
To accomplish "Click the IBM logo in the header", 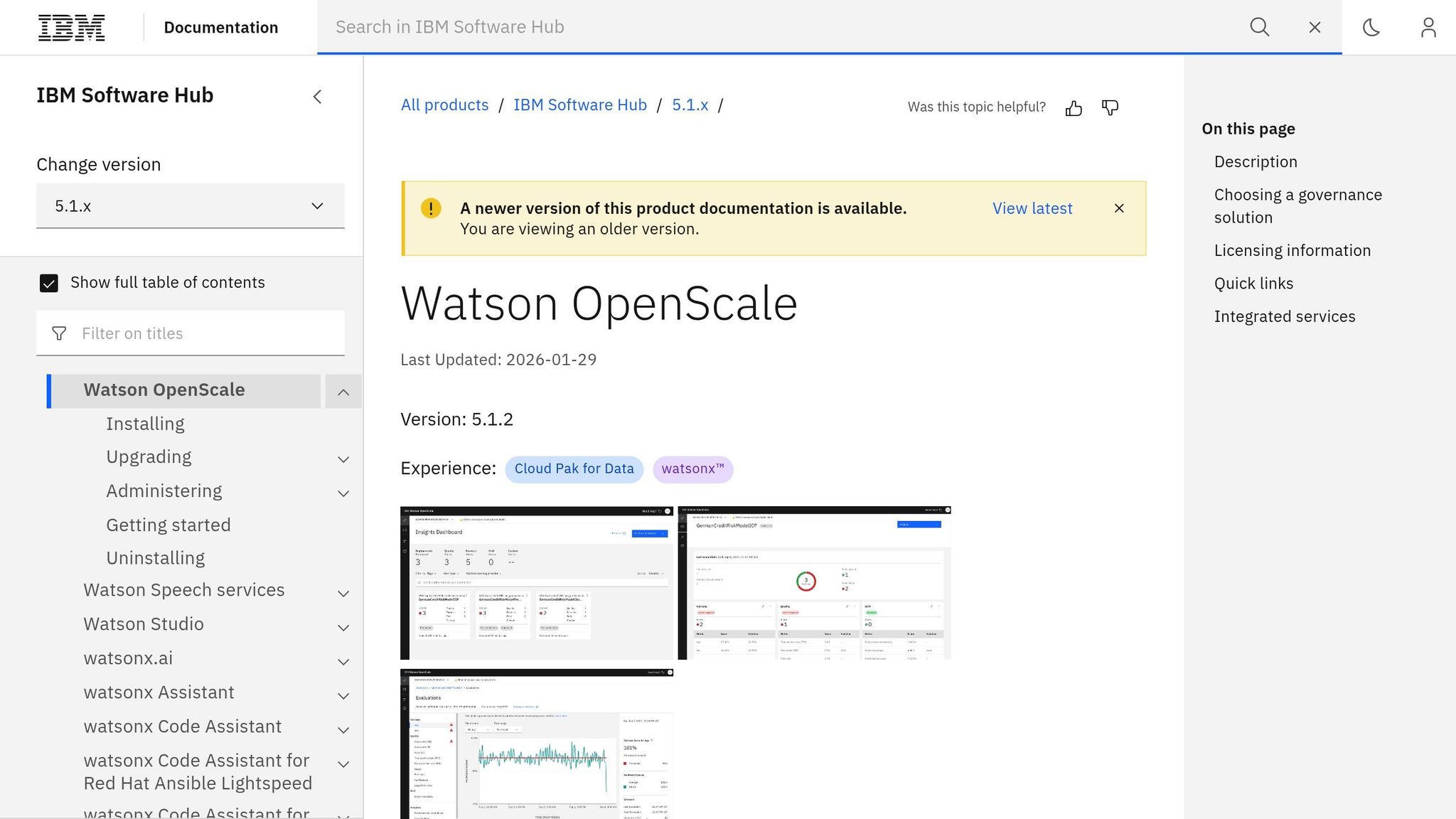I will (x=70, y=27).
